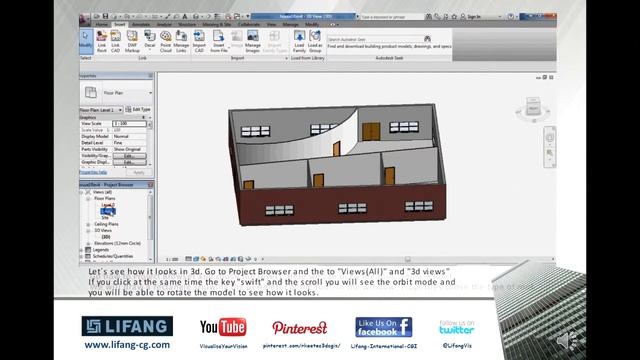Select the highlighted Level 1 floor plan
640x360 pixels.
tap(108, 211)
